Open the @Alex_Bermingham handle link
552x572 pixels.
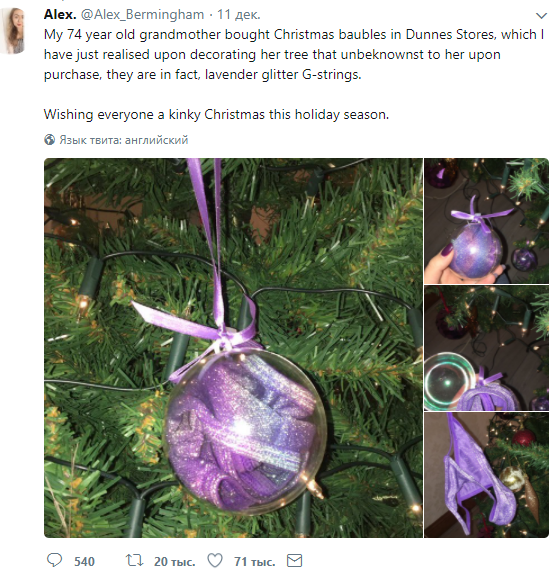[x=142, y=15]
